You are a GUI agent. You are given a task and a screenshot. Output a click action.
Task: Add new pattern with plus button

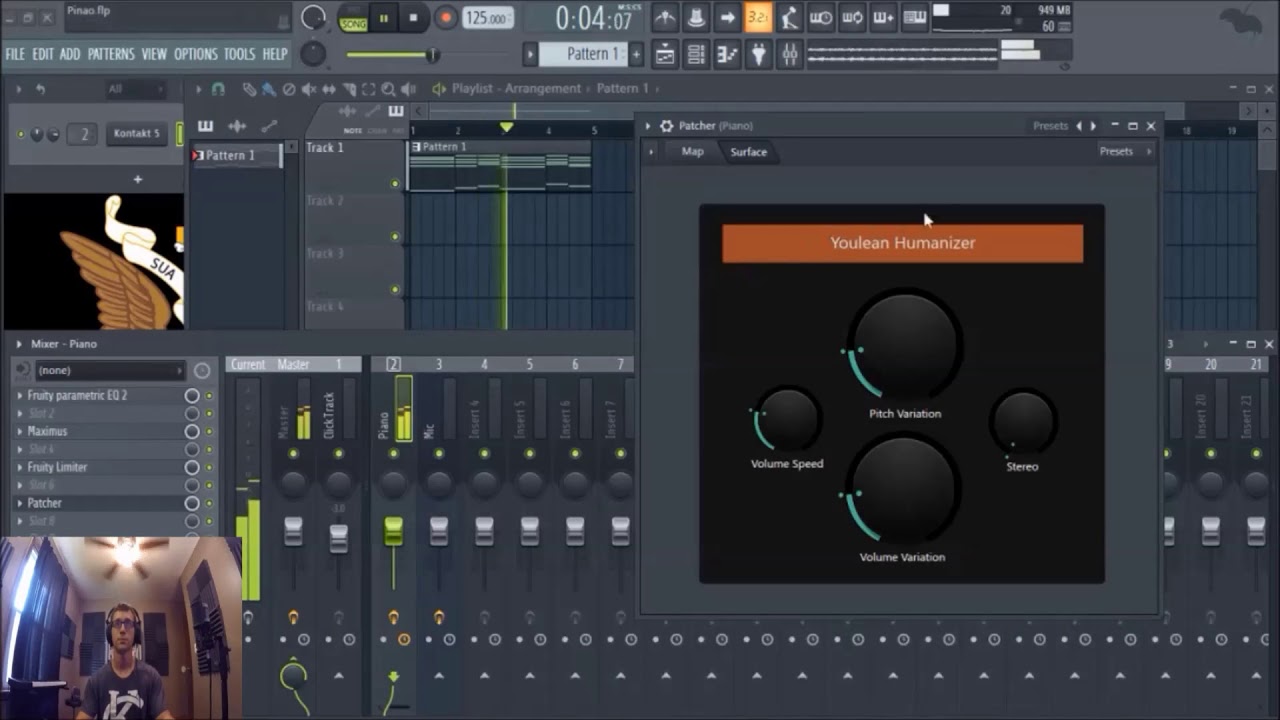click(x=636, y=54)
